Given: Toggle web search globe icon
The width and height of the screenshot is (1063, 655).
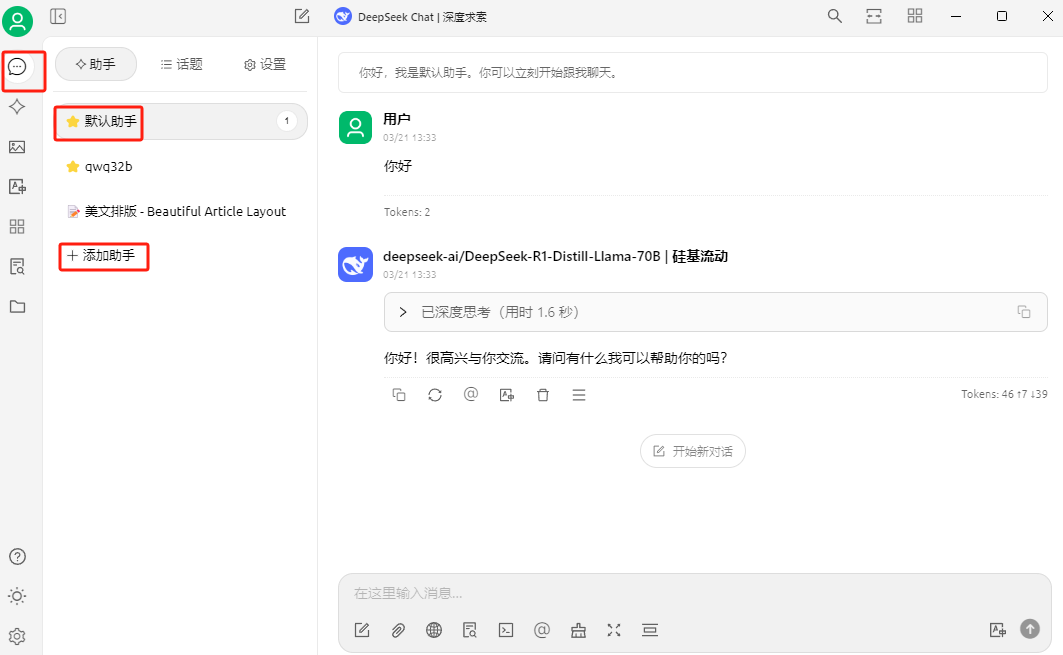Looking at the screenshot, I should [434, 630].
